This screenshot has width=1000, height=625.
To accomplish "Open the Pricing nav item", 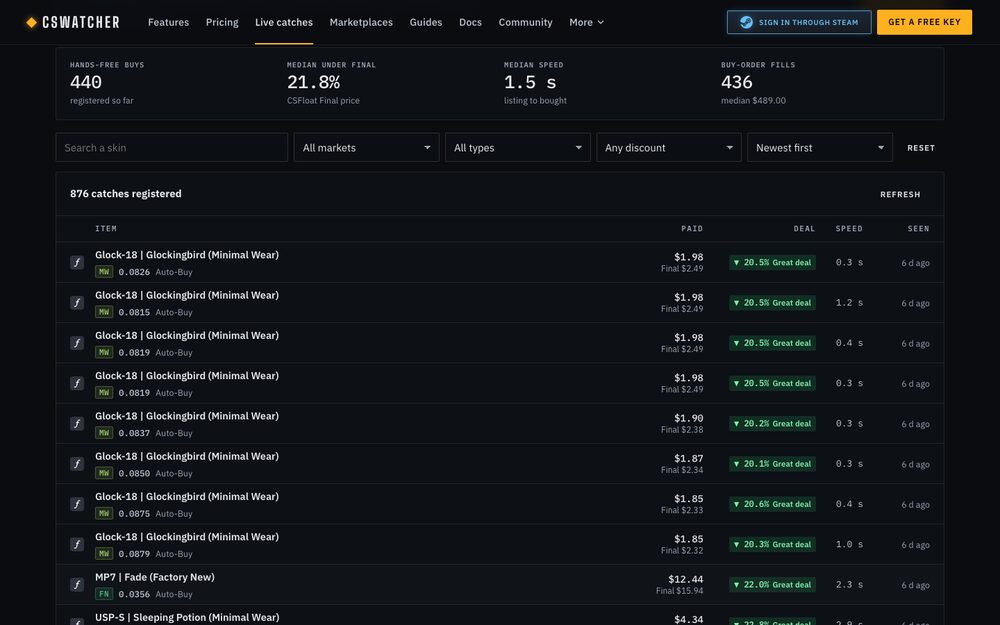I will pyautogui.click(x=222, y=22).
